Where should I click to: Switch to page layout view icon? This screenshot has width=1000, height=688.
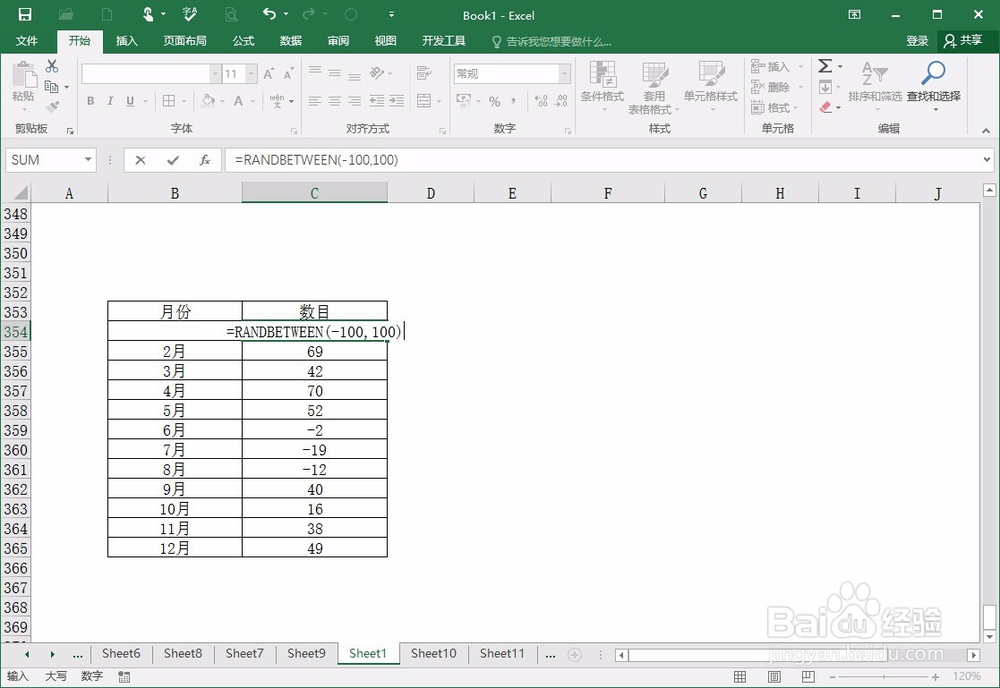pyautogui.click(x=774, y=677)
